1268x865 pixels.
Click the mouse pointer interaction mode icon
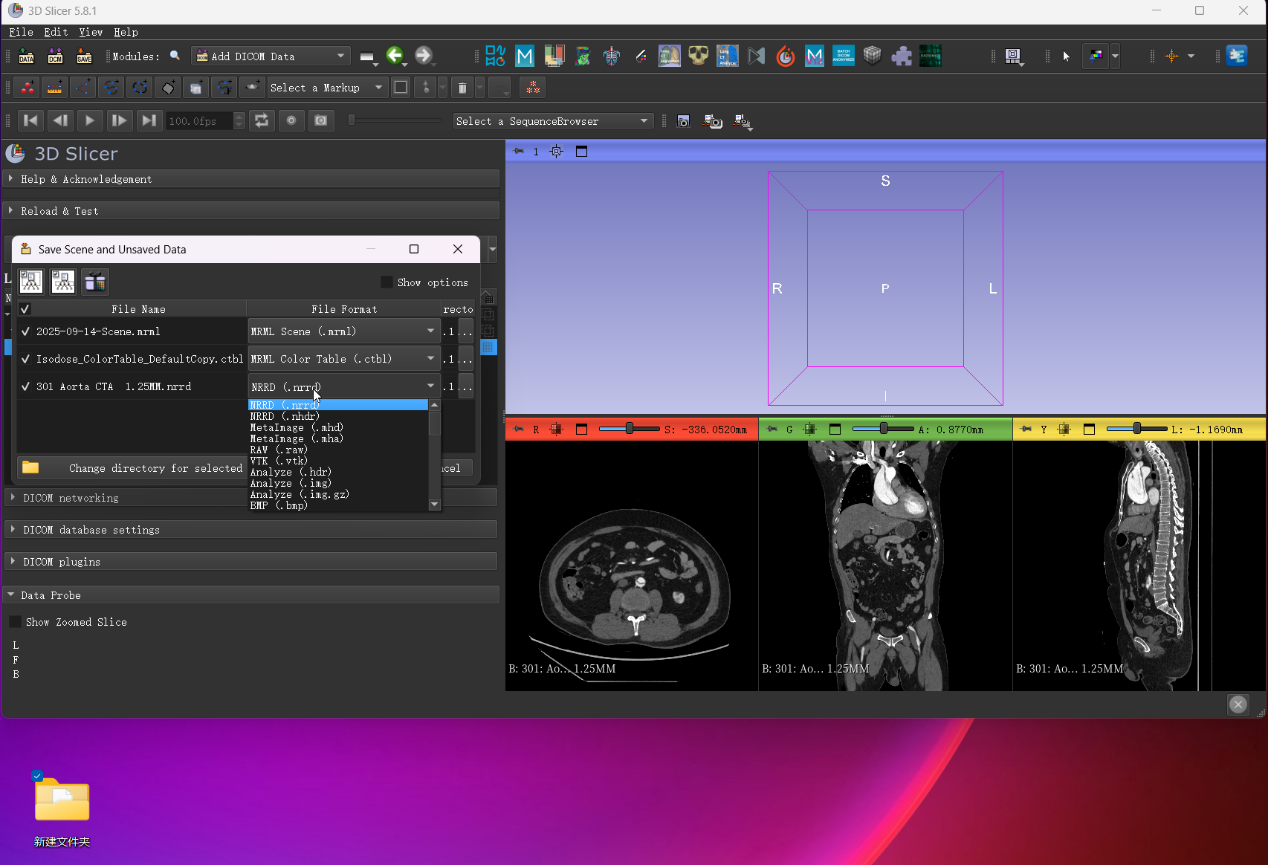coord(1066,56)
